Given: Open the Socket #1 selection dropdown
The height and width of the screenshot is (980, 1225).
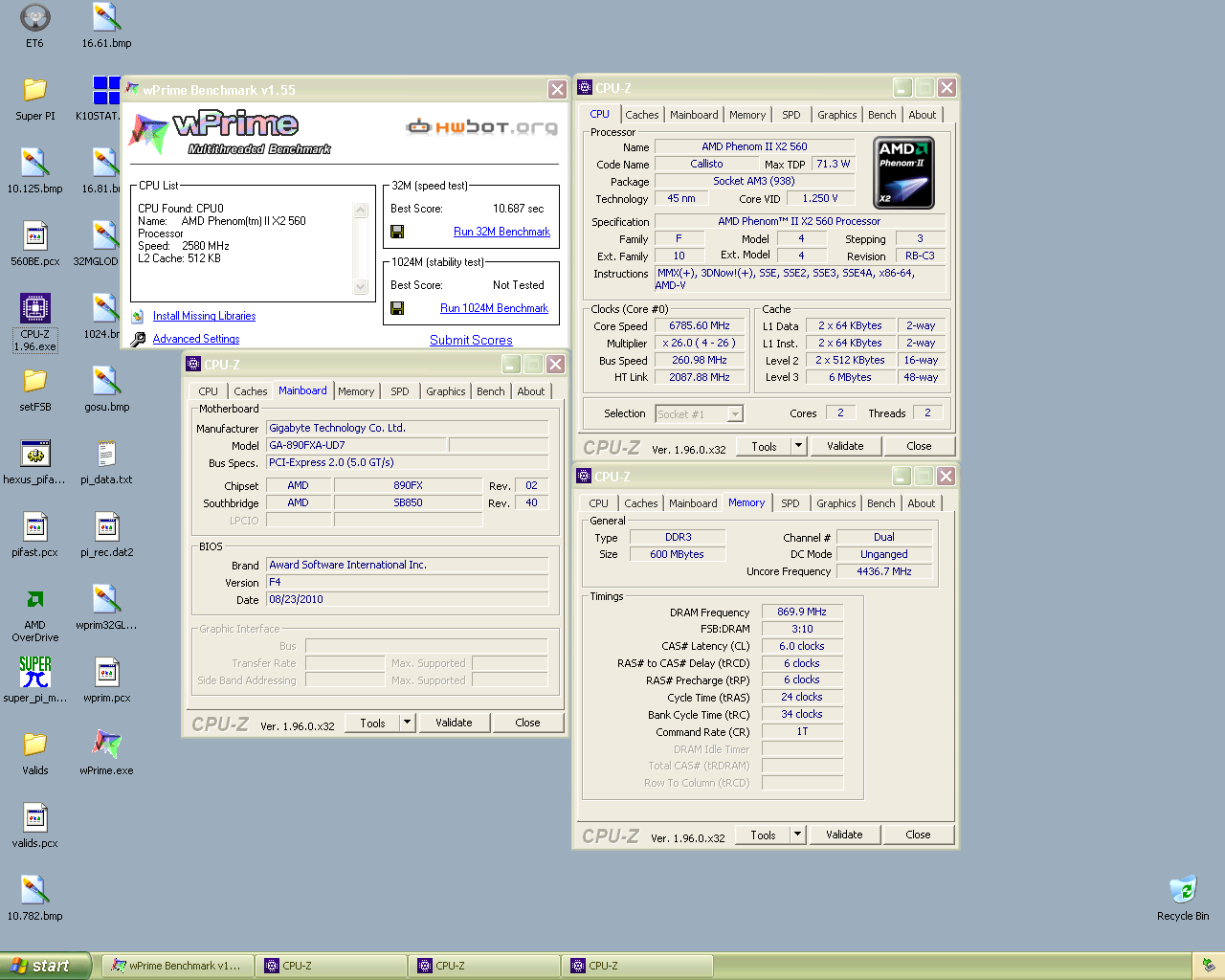Looking at the screenshot, I should [735, 414].
